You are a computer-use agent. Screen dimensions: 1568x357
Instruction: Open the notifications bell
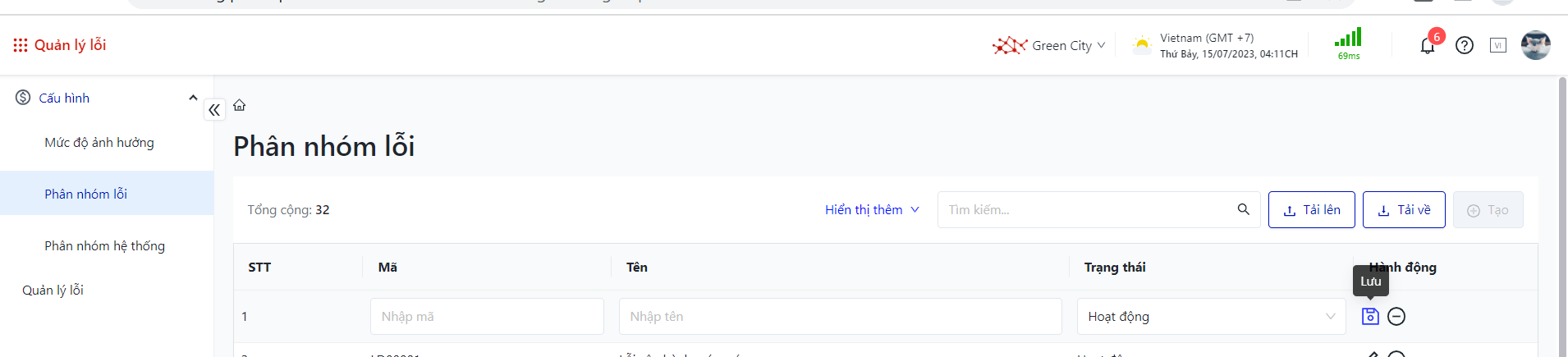tap(1428, 46)
